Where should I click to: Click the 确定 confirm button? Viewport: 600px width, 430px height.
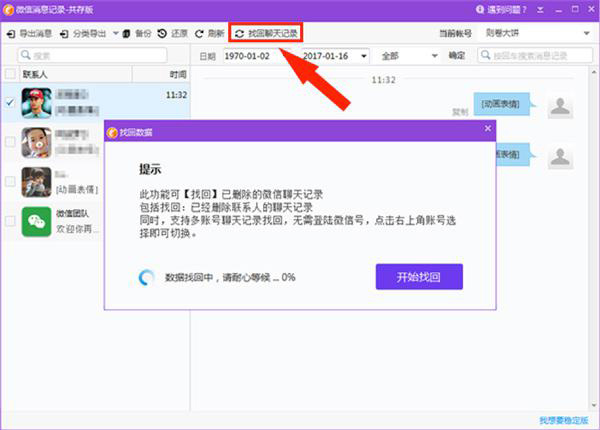457,56
